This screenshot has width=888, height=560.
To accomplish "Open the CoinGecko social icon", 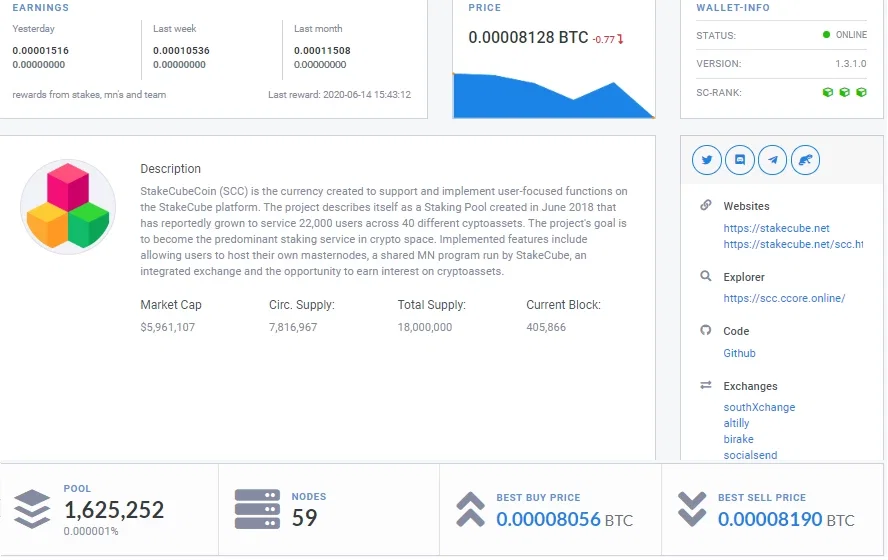I will (805, 160).
